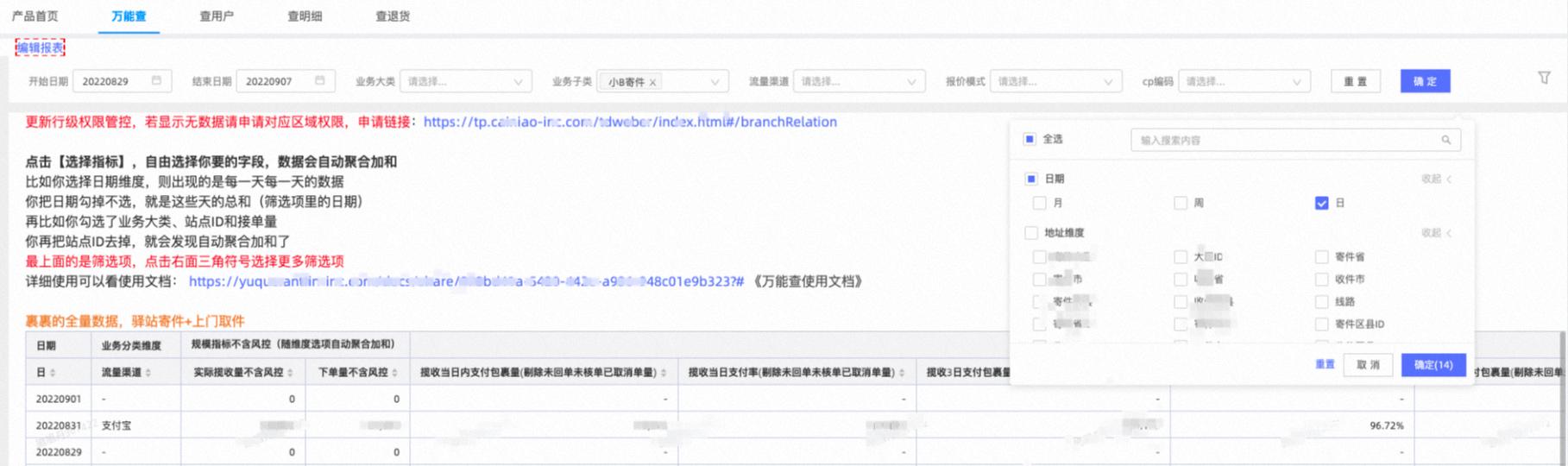Image resolution: width=1568 pixels, height=466 pixels.
Task: Confirm selection with 确定(14)
Action: pos(1433,364)
